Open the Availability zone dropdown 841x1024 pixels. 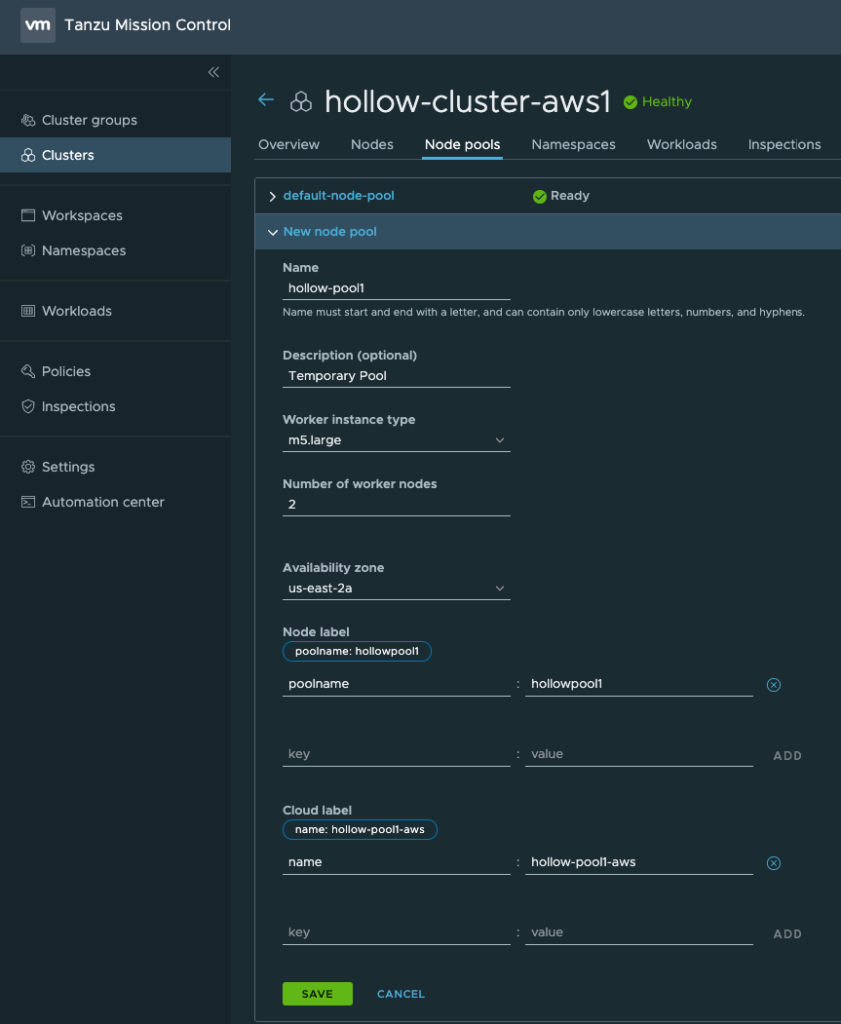click(396, 588)
